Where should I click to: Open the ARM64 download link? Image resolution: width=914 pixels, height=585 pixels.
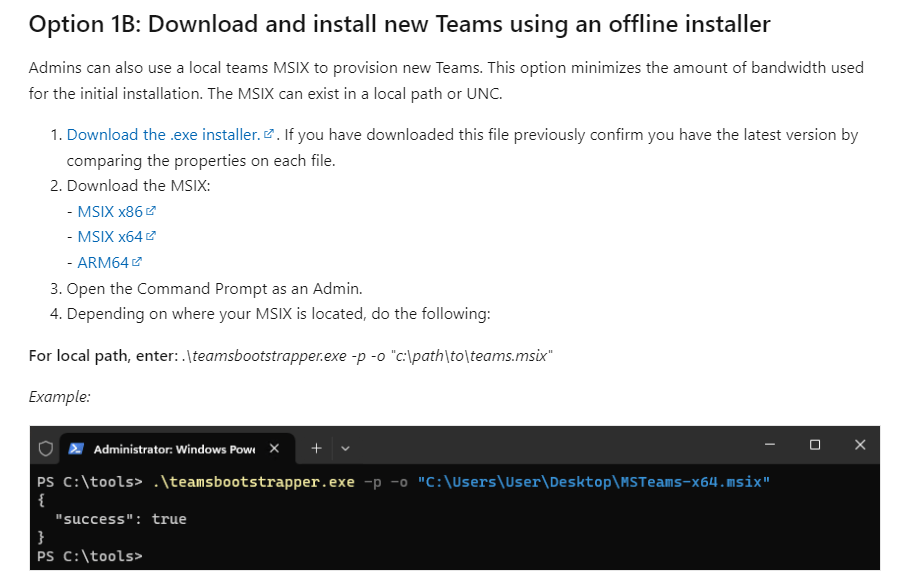[x=103, y=263]
